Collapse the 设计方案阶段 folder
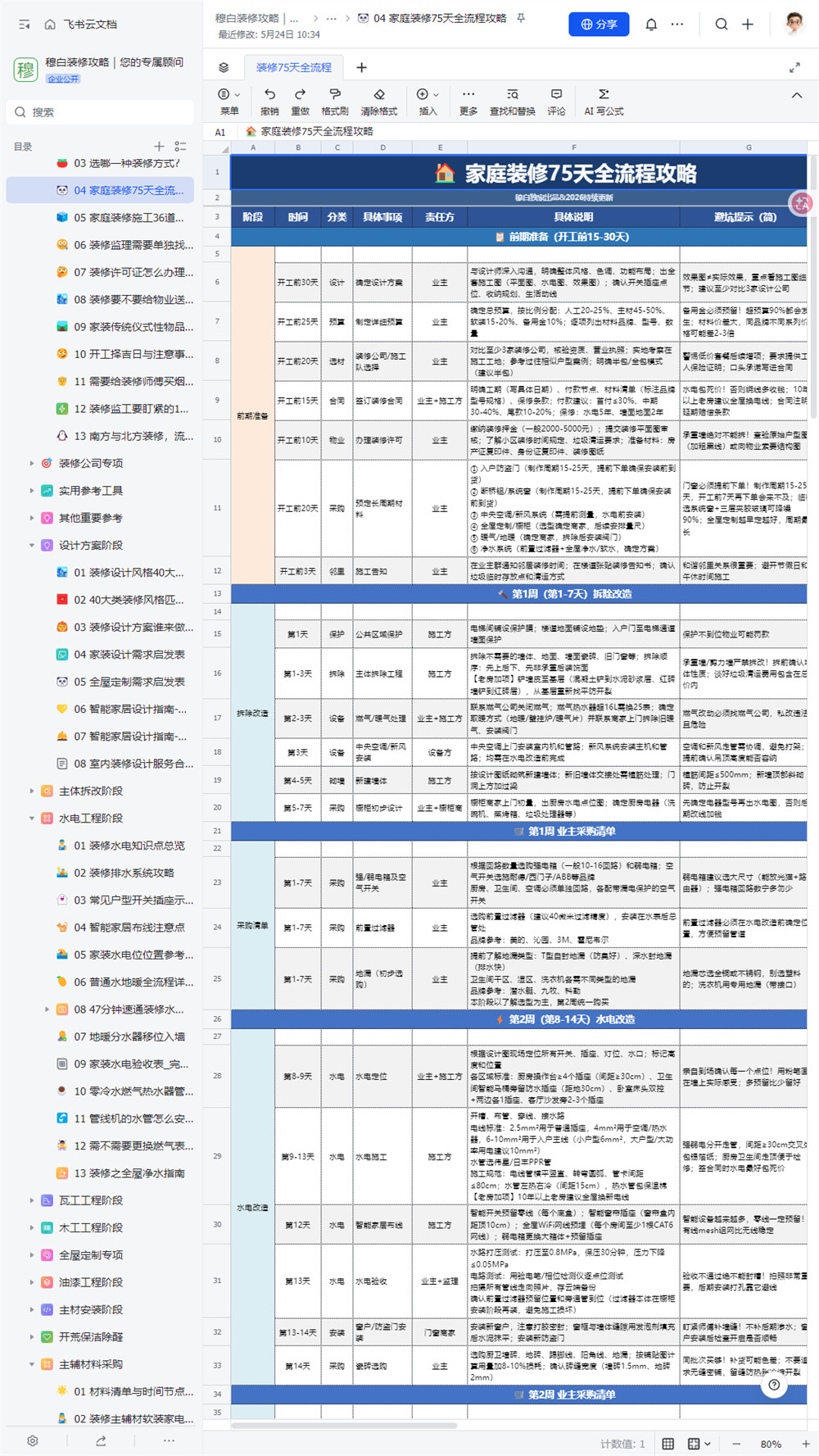This screenshot has height=1456, width=819. [32, 546]
